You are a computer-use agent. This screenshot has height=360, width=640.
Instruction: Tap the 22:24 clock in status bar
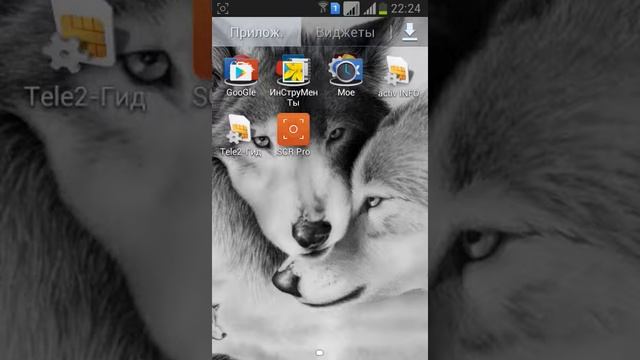tap(406, 8)
